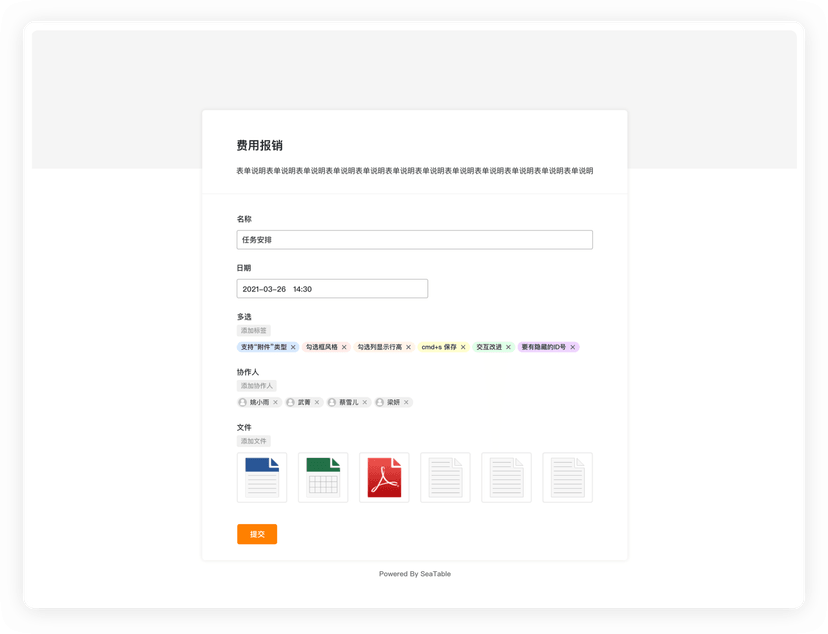Focus the 名称 input containing 任务安排
The width and height of the screenshot is (828, 634).
[x=415, y=240]
